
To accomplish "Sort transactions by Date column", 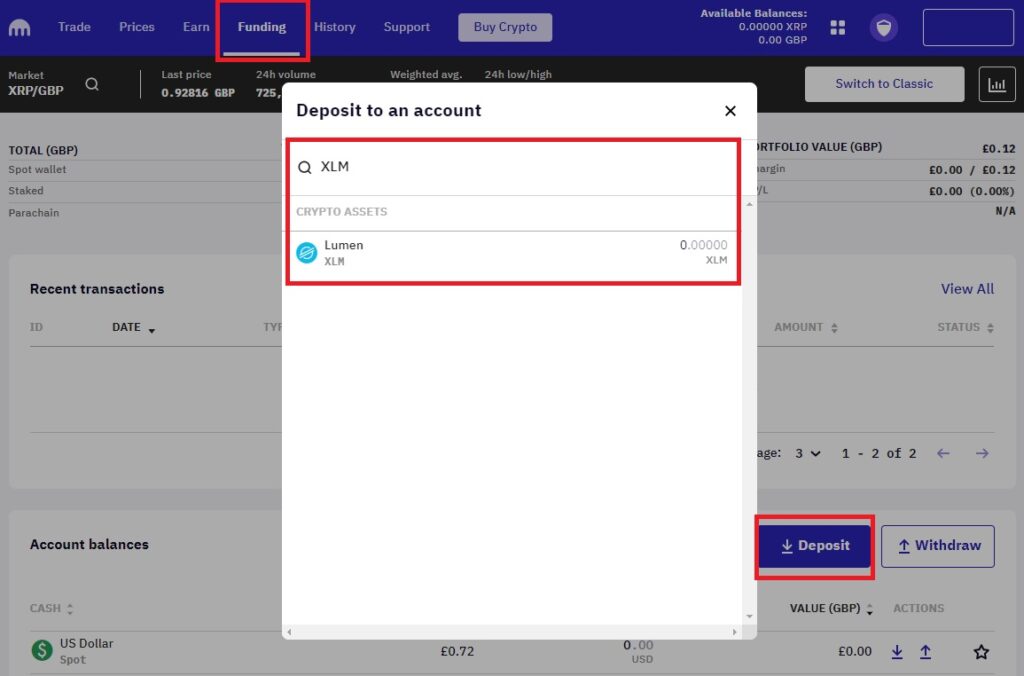I will pos(133,327).
